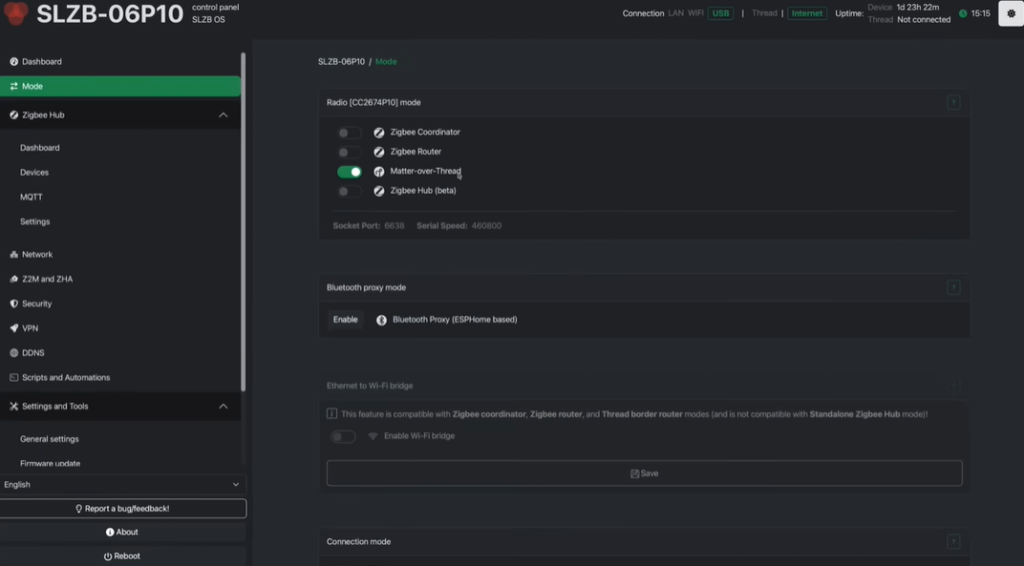Enable the Zigbee Hub (beta) toggle
This screenshot has width=1024, height=566.
tap(349, 191)
